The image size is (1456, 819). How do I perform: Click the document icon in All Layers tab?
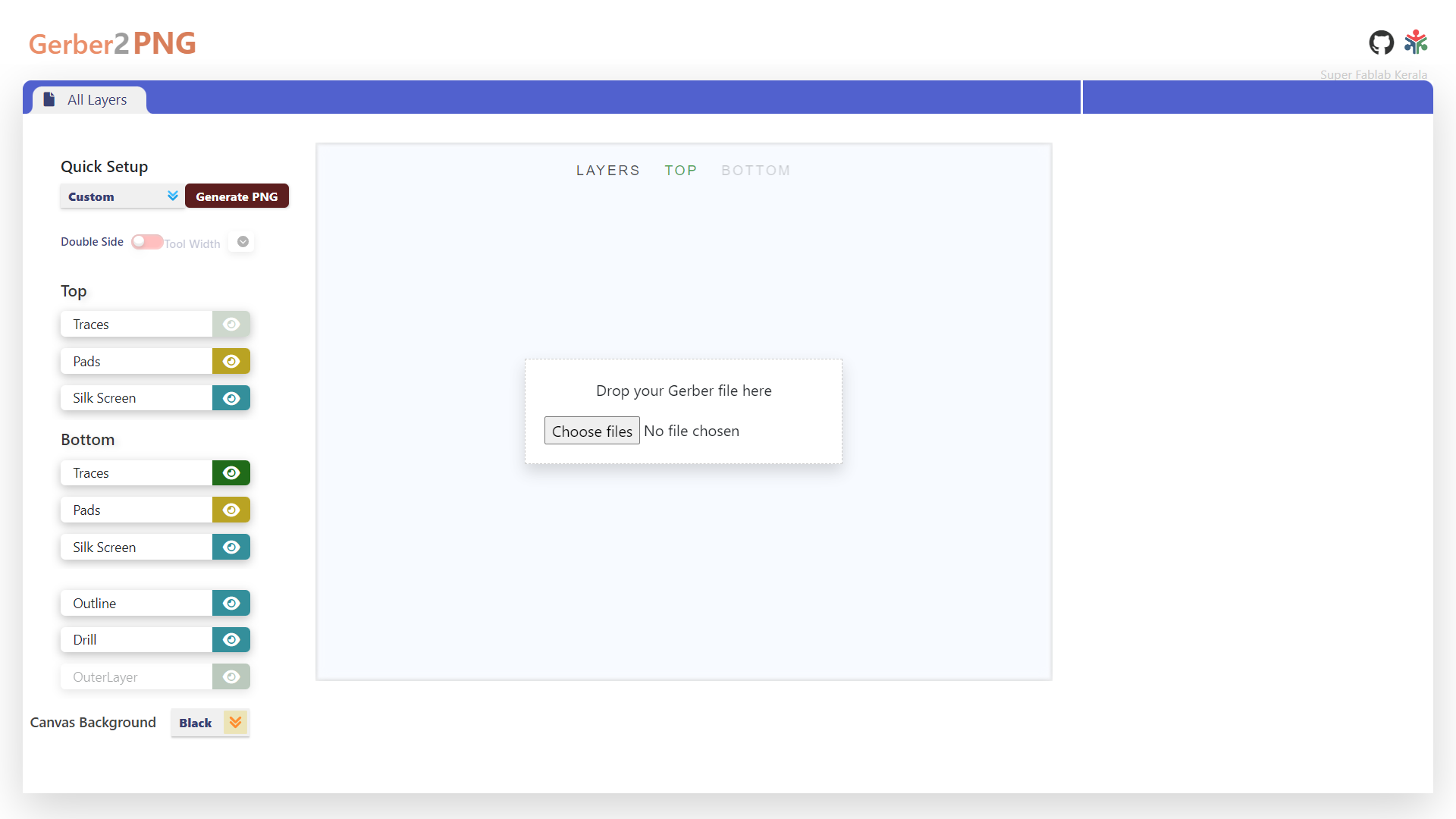tap(49, 99)
